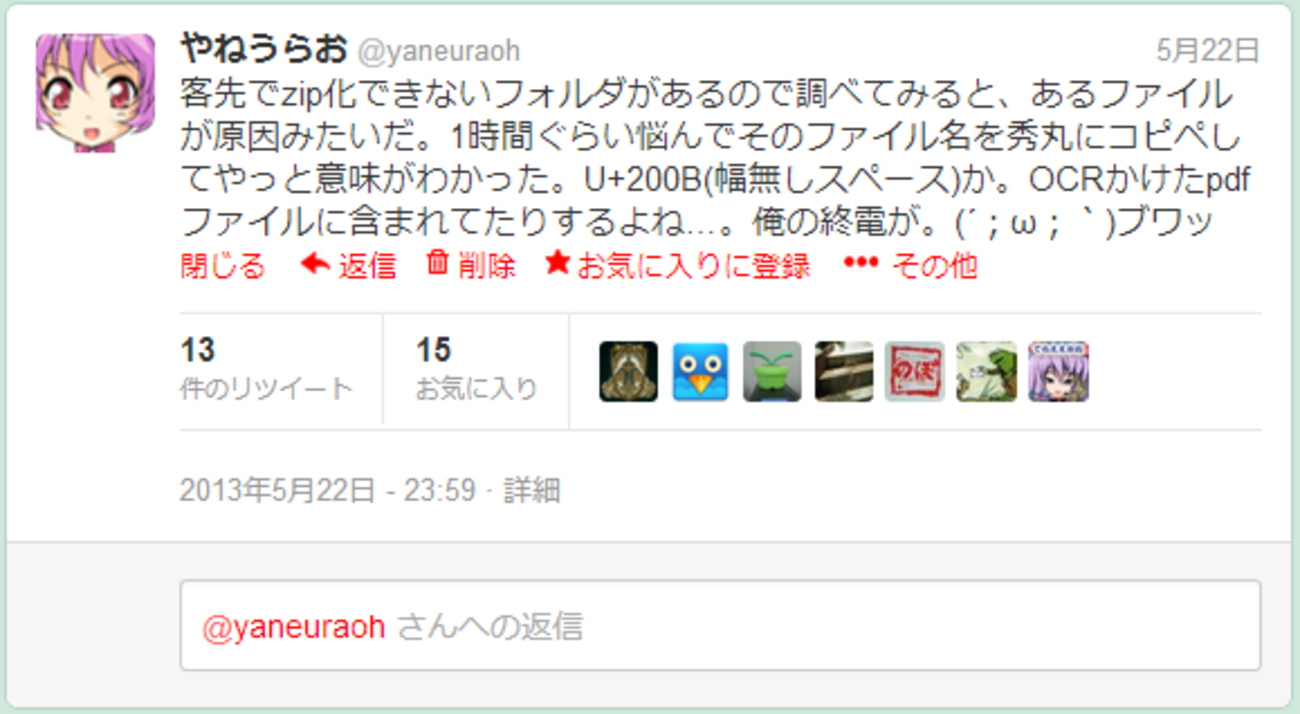
Task: Click the first dark statue avatar
Action: point(629,371)
